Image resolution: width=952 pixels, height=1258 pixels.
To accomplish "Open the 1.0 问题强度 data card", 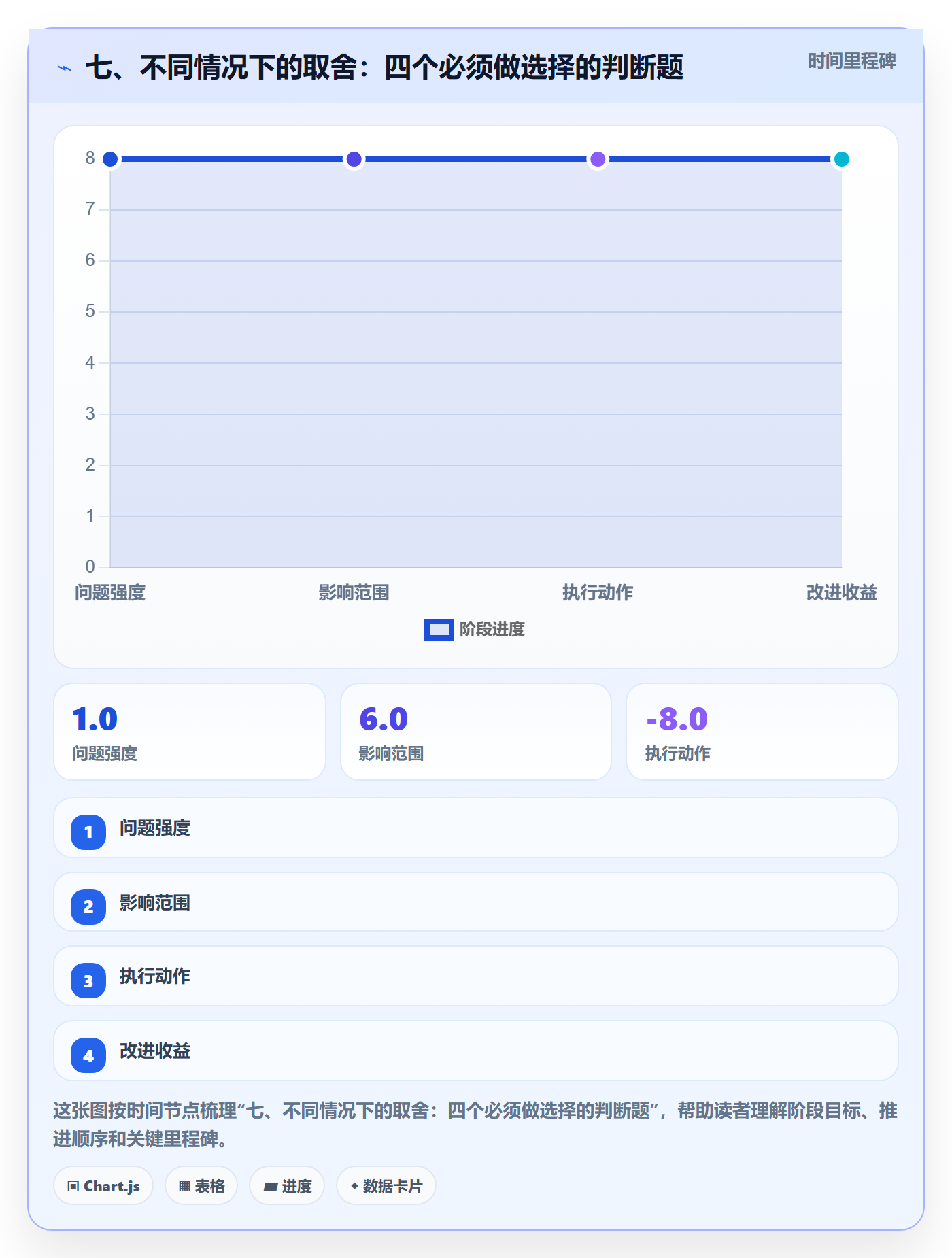I will (x=190, y=732).
